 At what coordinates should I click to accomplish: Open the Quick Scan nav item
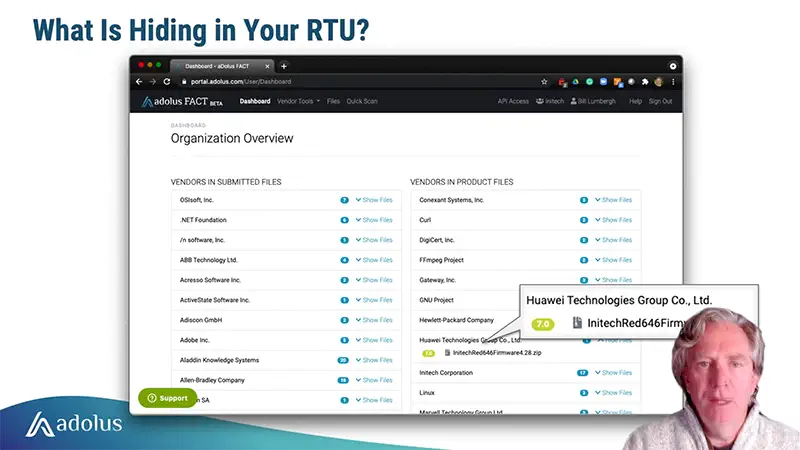tap(362, 102)
